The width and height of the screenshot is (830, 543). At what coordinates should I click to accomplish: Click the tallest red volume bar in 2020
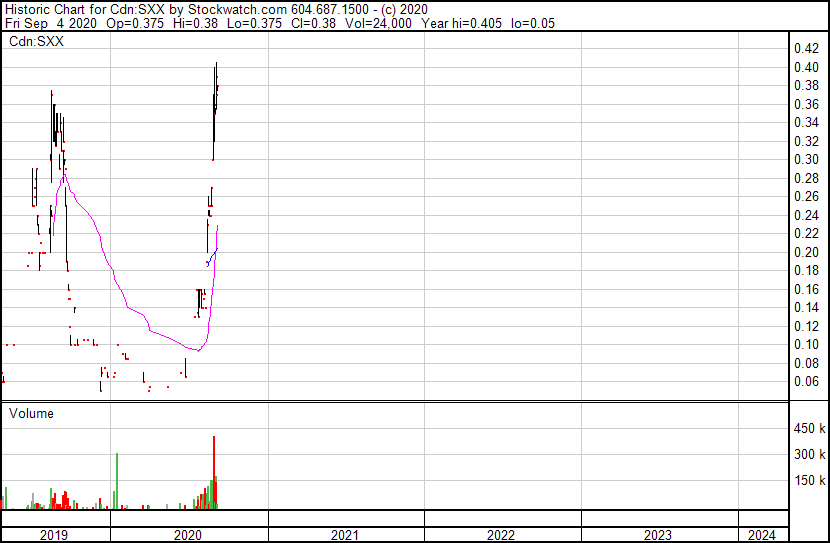click(x=214, y=472)
